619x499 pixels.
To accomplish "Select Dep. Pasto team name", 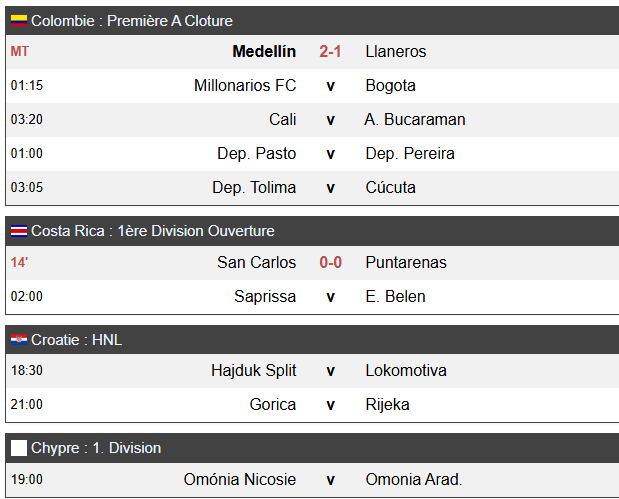I will click(257, 154).
